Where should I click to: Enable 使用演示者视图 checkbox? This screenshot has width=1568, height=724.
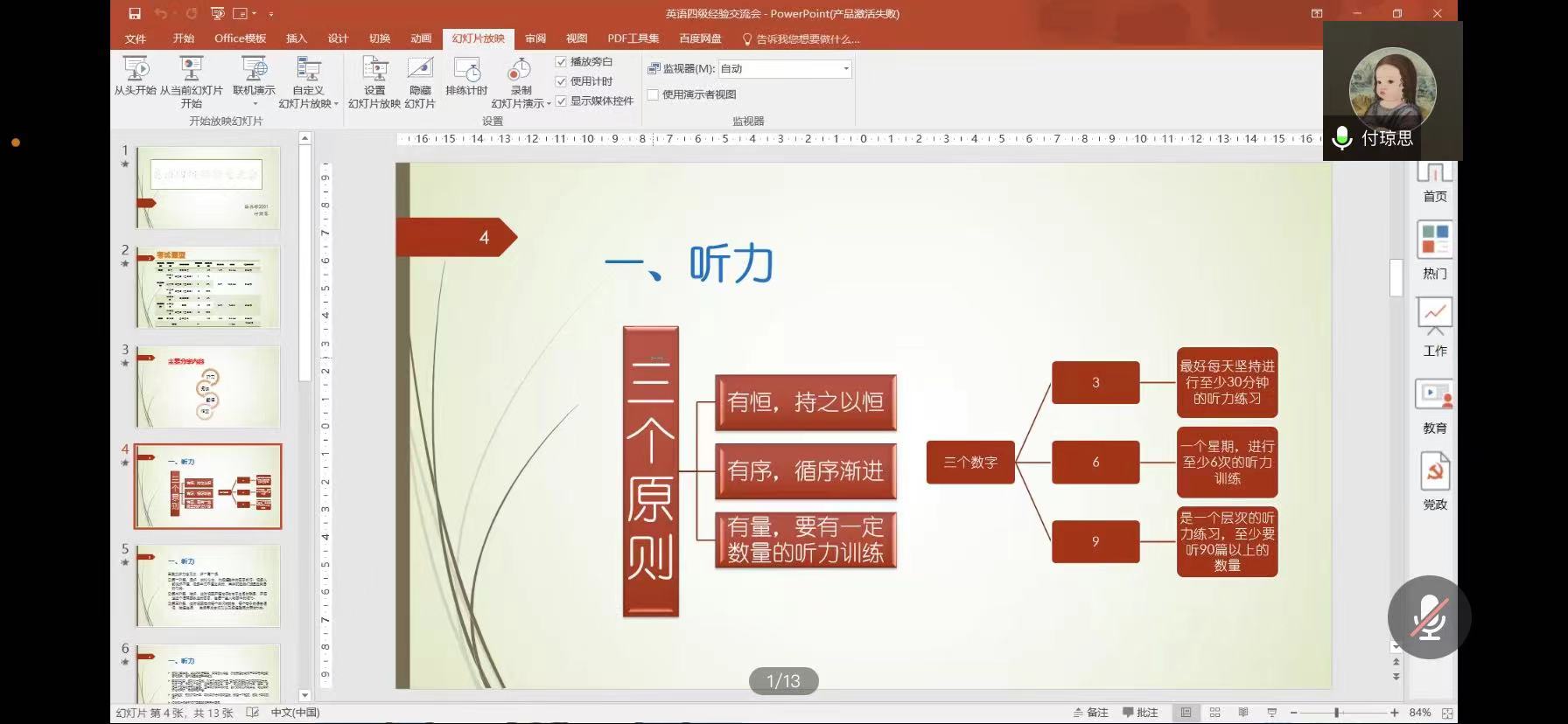(x=653, y=94)
